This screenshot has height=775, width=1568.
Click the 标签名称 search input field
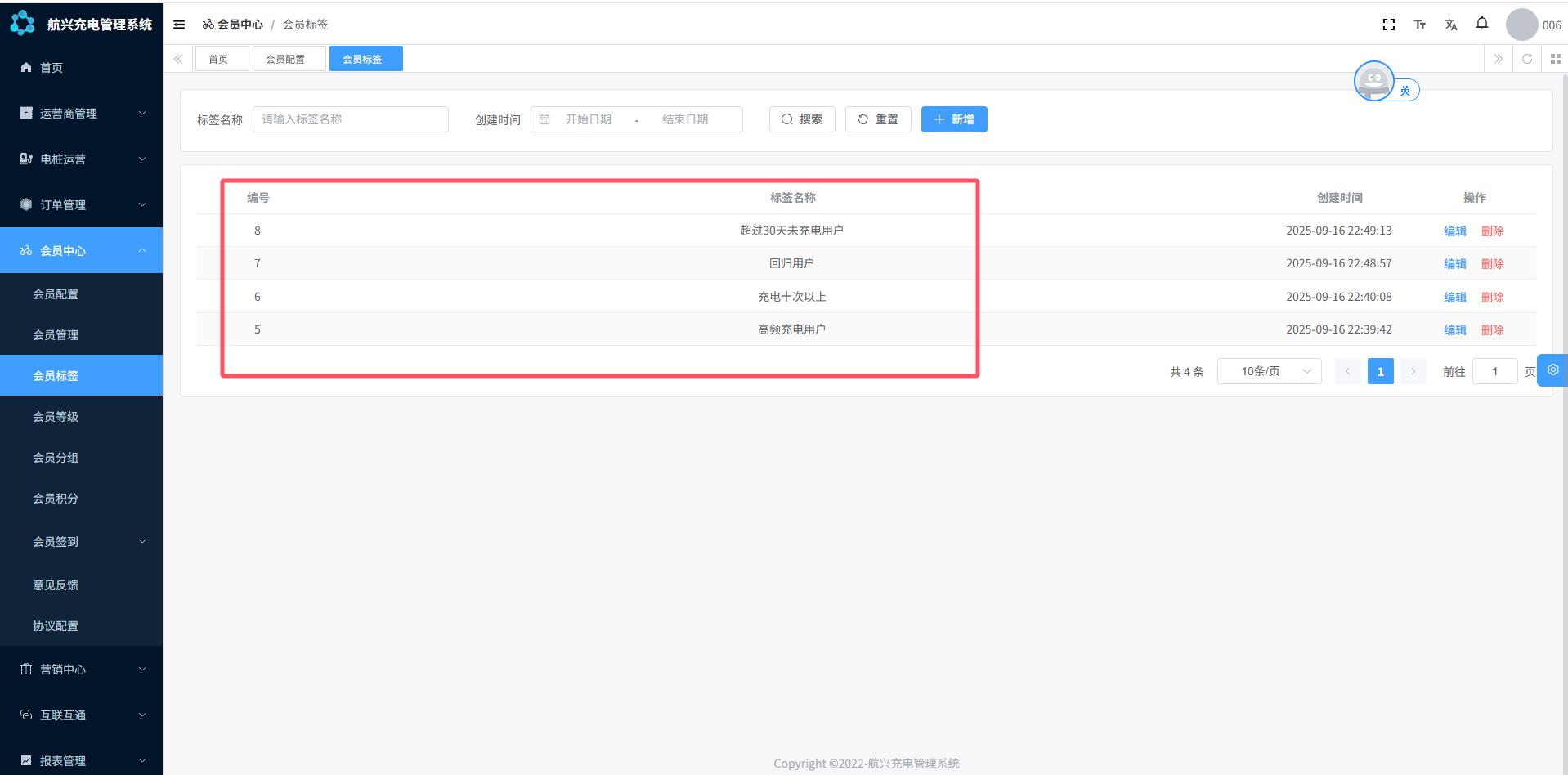point(350,119)
